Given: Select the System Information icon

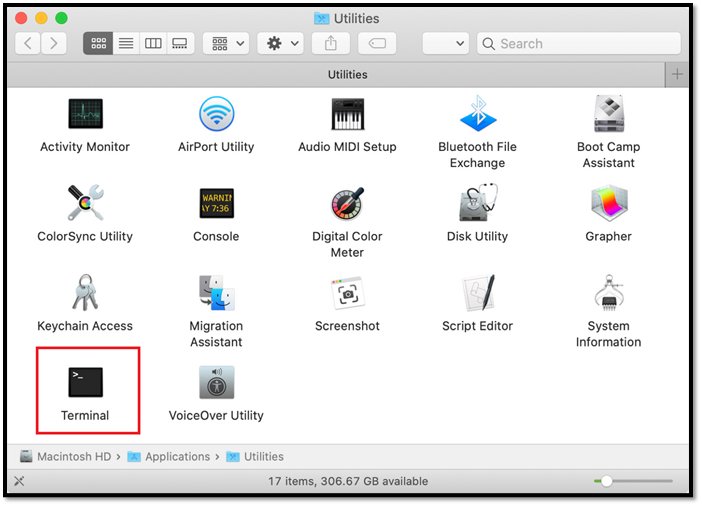Looking at the screenshot, I should pyautogui.click(x=608, y=292).
